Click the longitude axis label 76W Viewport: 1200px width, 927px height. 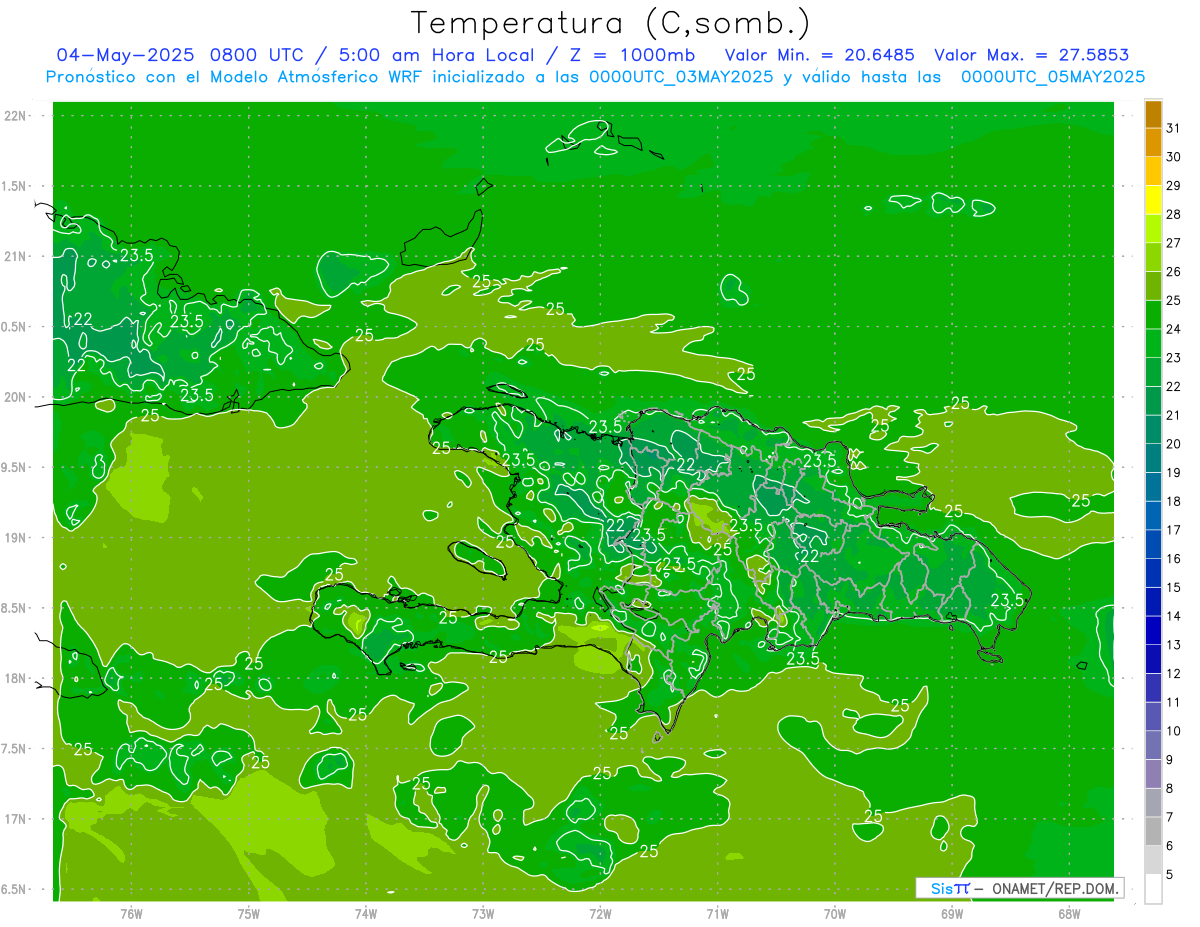(131, 913)
